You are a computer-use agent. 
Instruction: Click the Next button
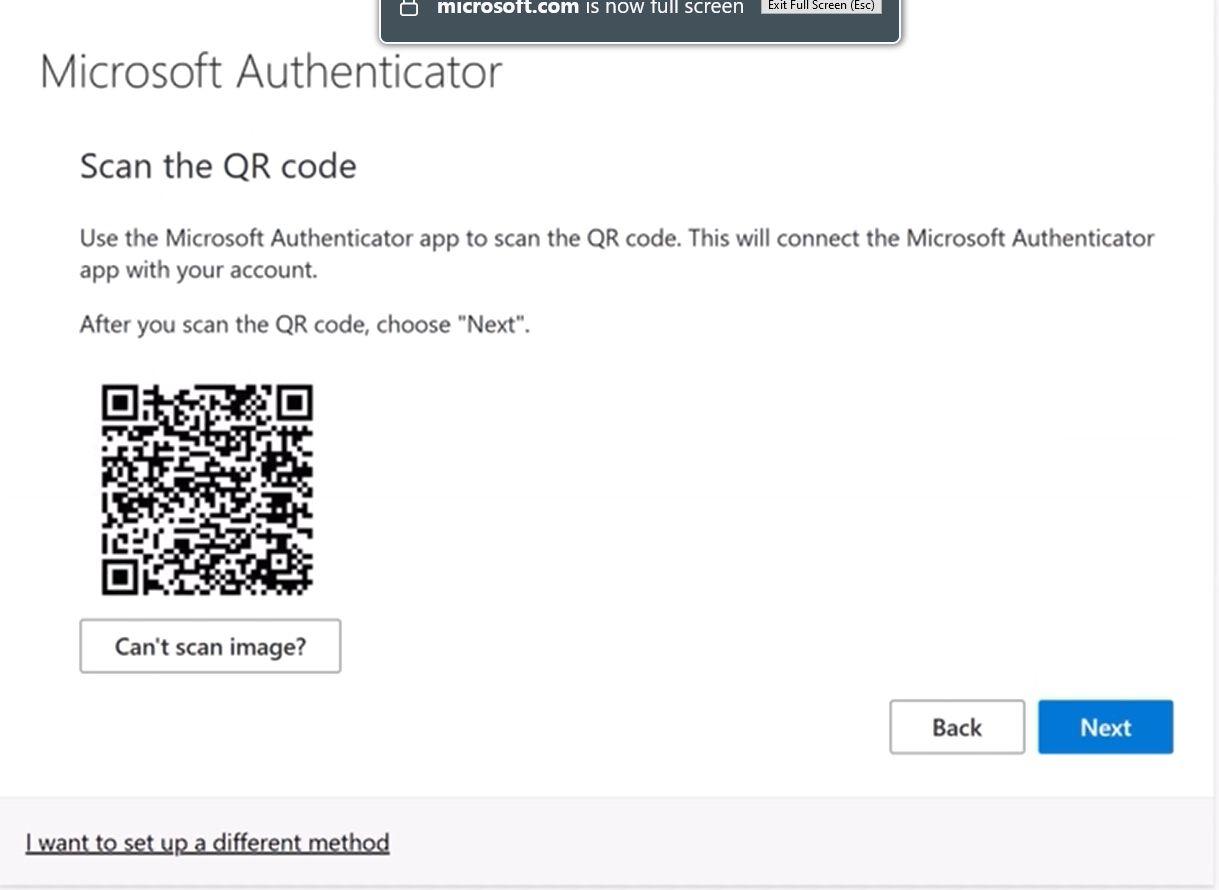click(1105, 727)
